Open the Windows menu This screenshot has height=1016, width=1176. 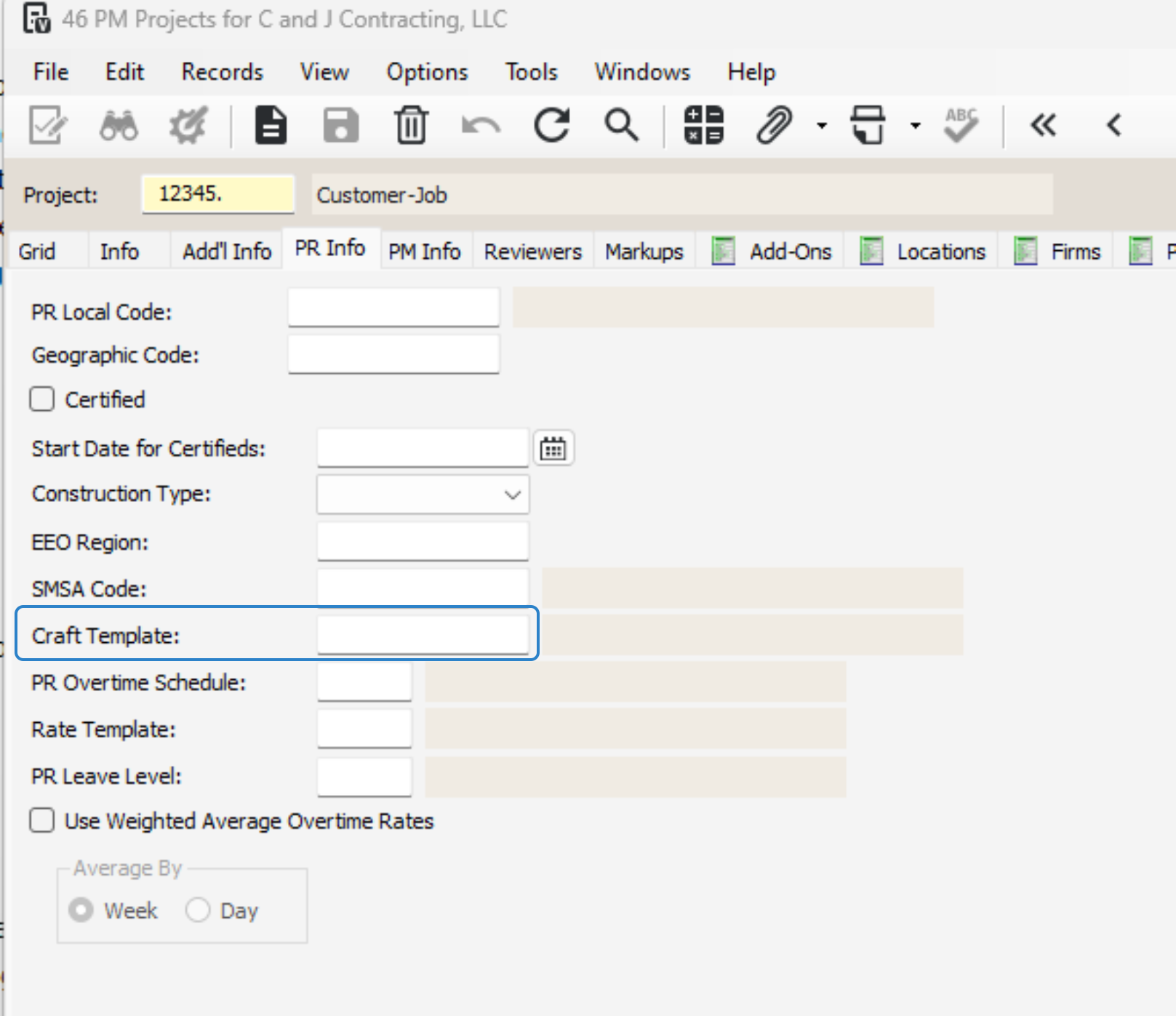pos(642,72)
